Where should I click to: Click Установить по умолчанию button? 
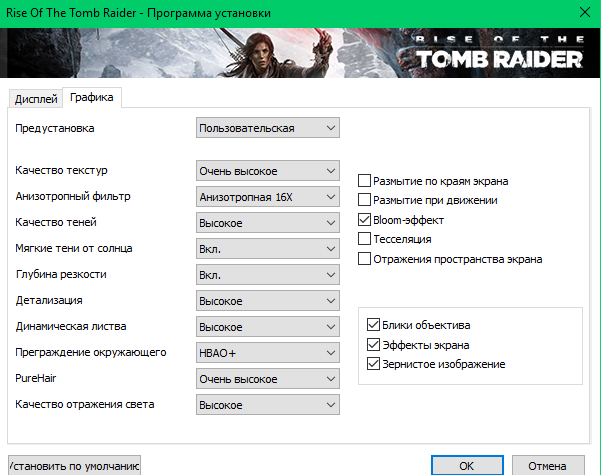(x=74, y=465)
